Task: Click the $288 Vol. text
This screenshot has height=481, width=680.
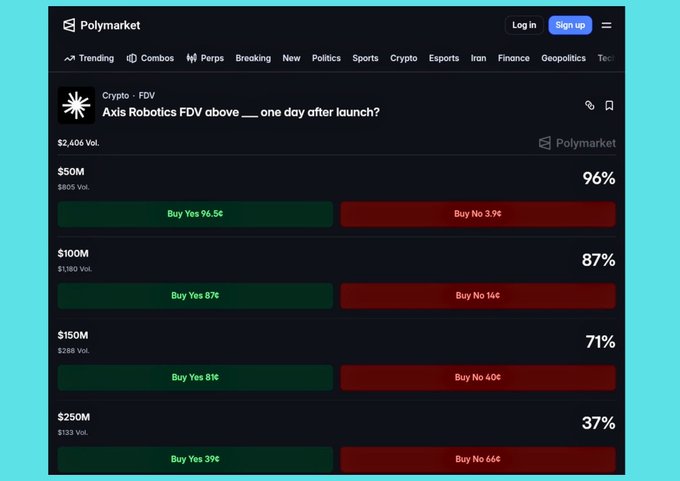Action: [x=73, y=350]
